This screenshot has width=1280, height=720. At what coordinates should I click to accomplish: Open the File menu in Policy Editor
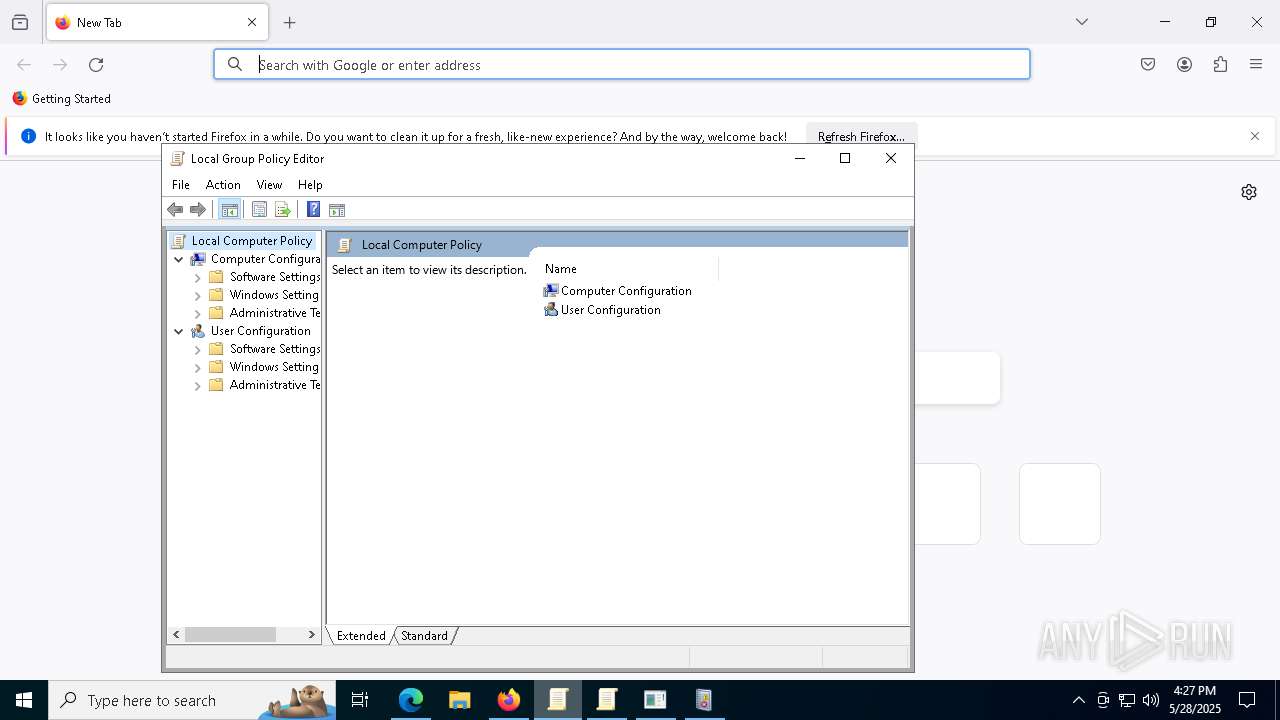pos(181,185)
